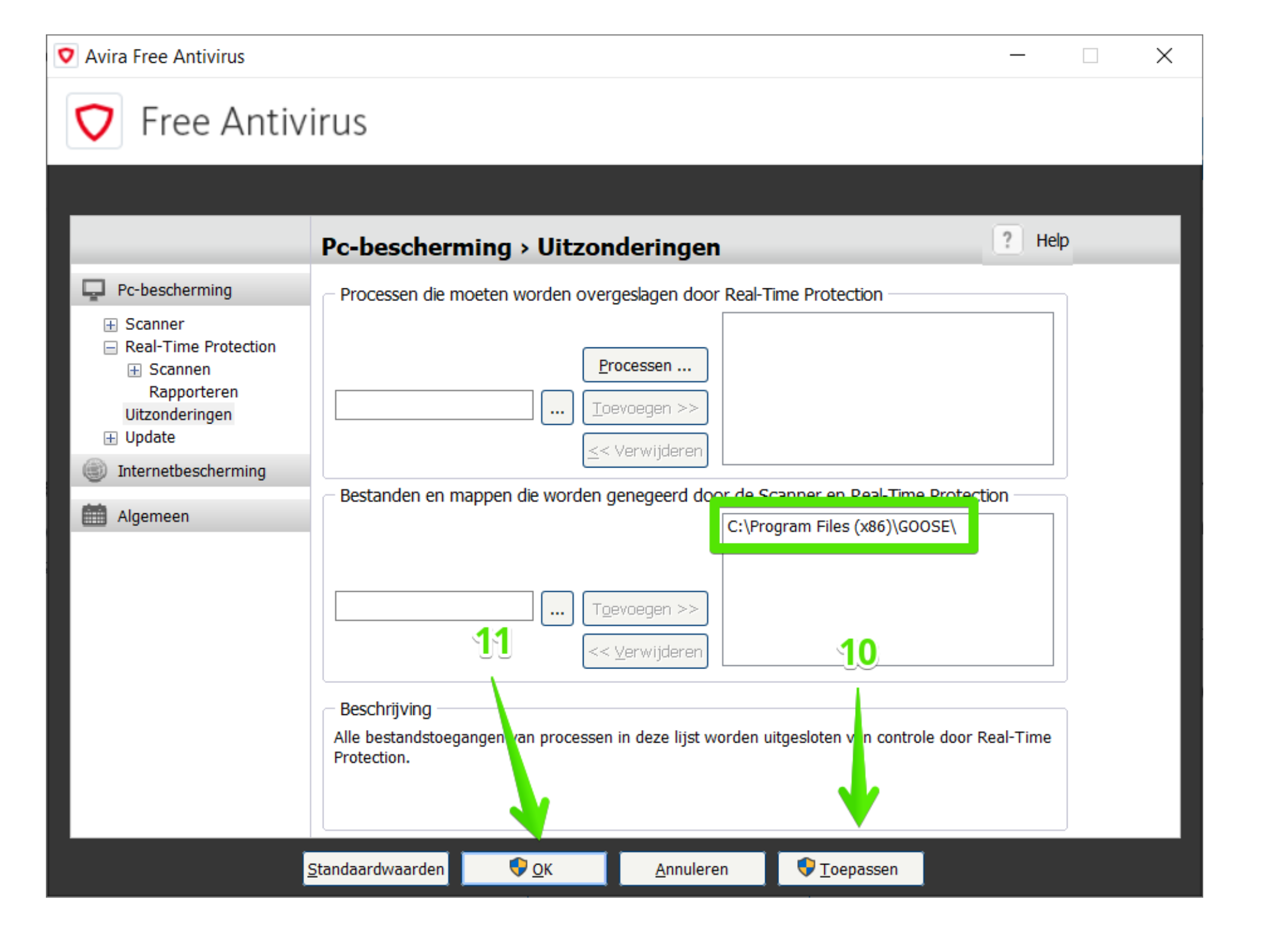Click the file path input field
The image size is (1266, 952).
click(434, 606)
